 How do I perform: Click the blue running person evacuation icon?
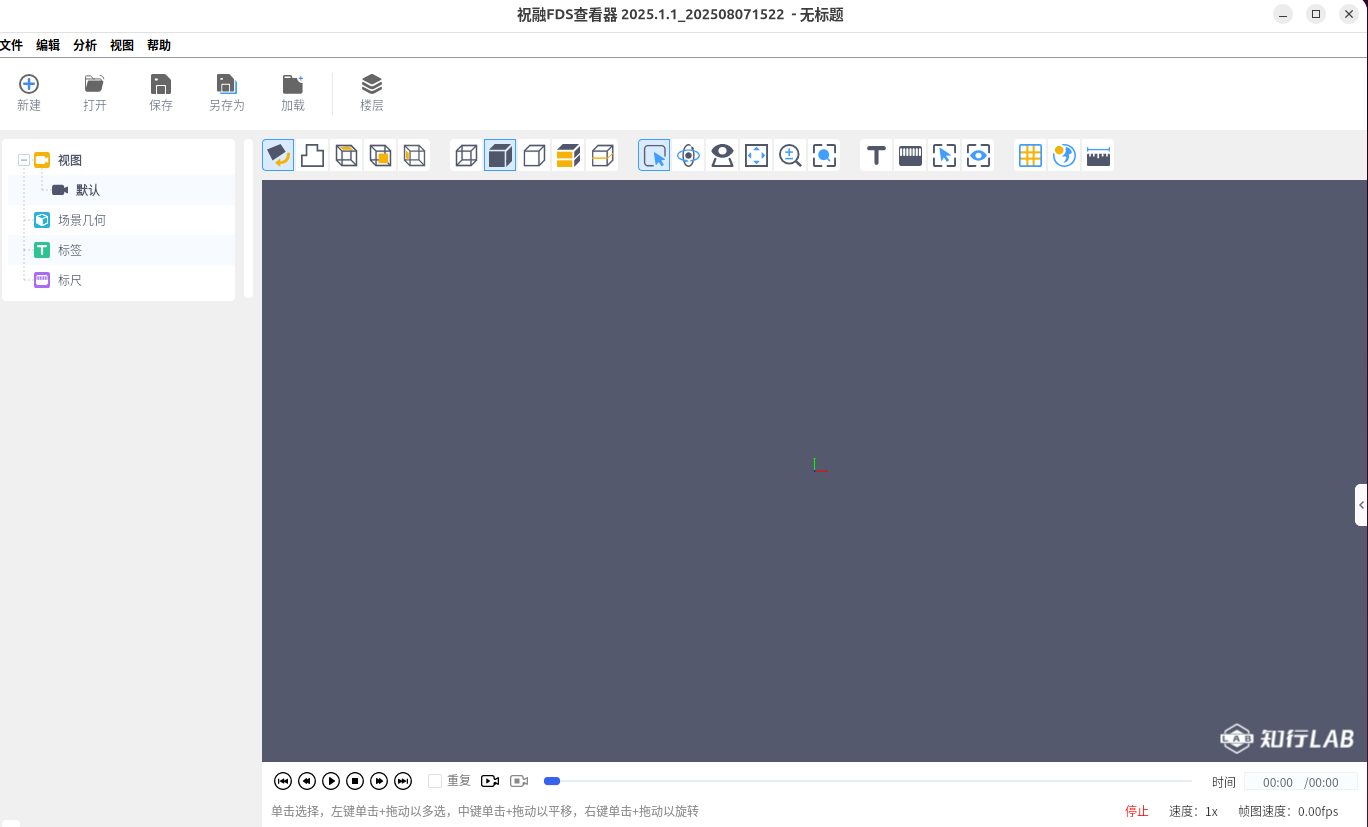(x=1064, y=155)
